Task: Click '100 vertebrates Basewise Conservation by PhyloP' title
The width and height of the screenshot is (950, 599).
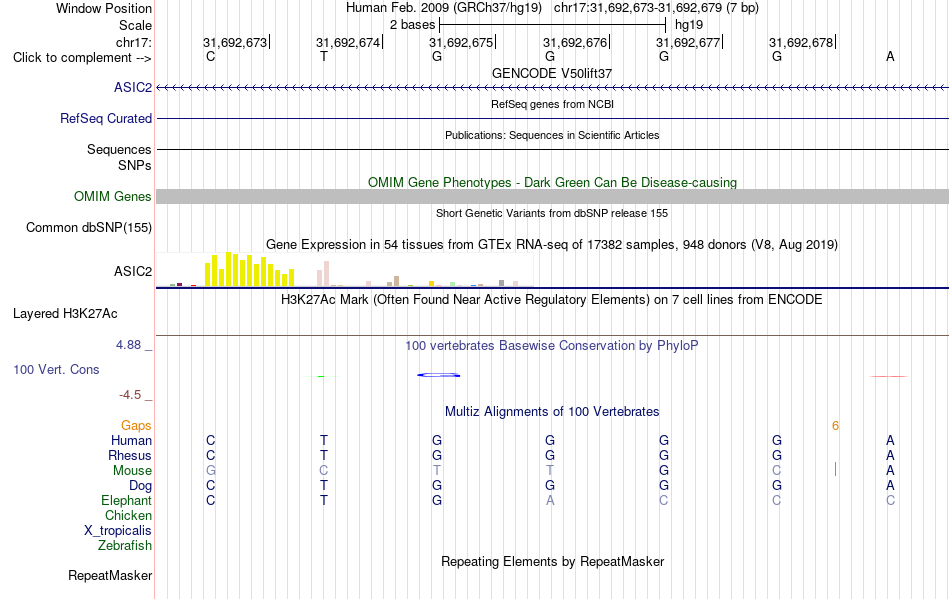Action: click(552, 346)
